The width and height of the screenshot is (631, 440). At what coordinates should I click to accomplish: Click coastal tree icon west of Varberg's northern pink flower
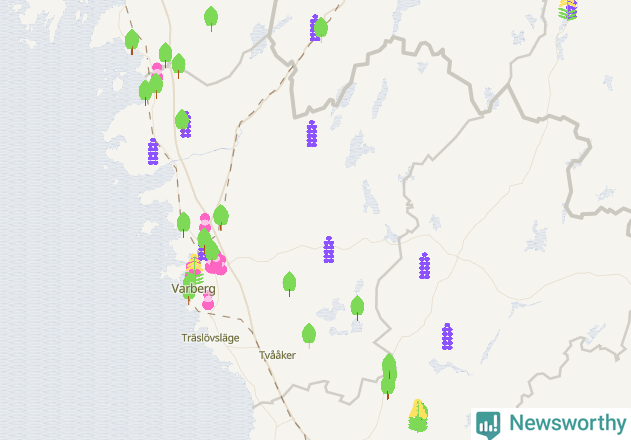(184, 225)
